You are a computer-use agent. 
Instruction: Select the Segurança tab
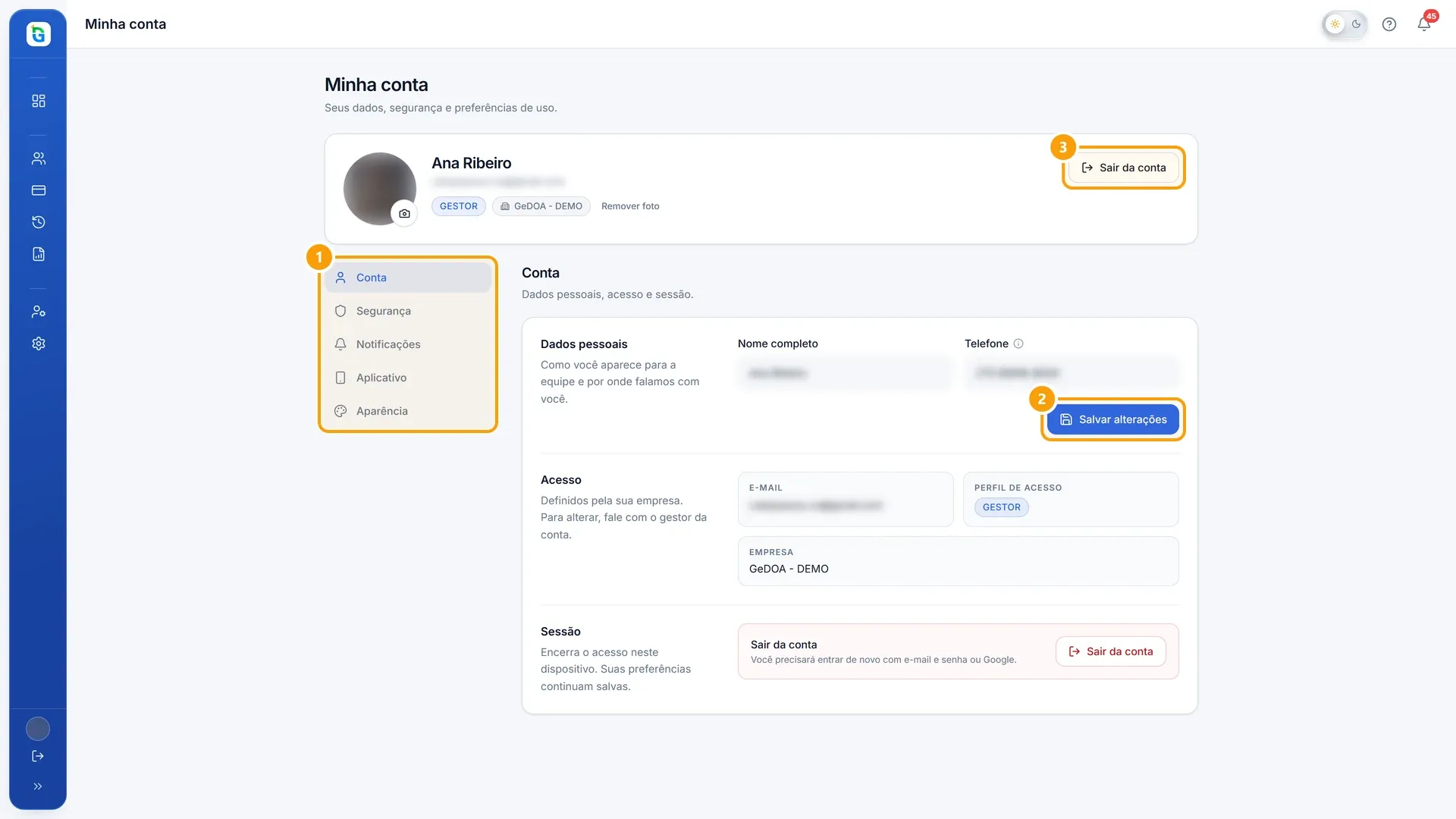pyautogui.click(x=408, y=311)
